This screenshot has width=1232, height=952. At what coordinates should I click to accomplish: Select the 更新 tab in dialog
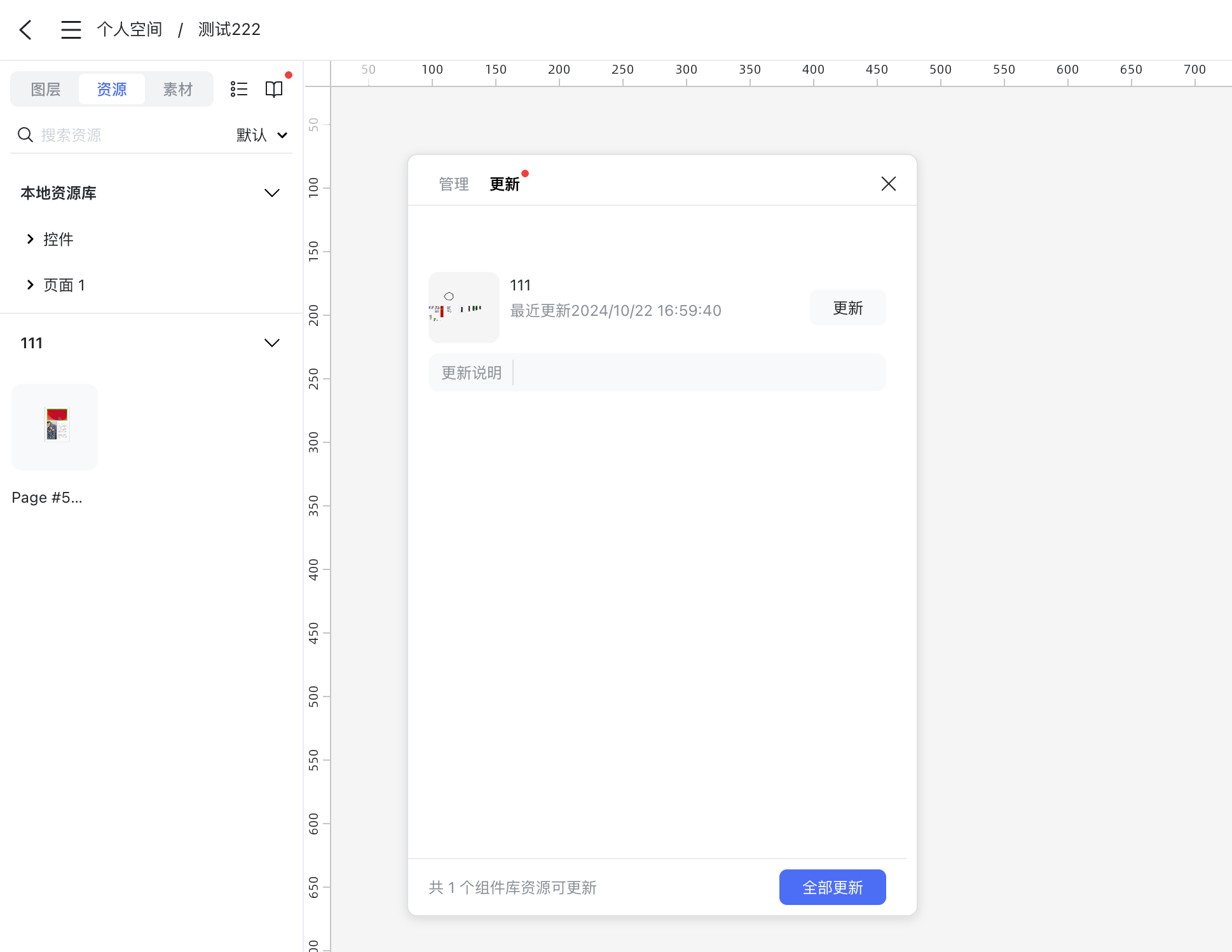tap(505, 184)
